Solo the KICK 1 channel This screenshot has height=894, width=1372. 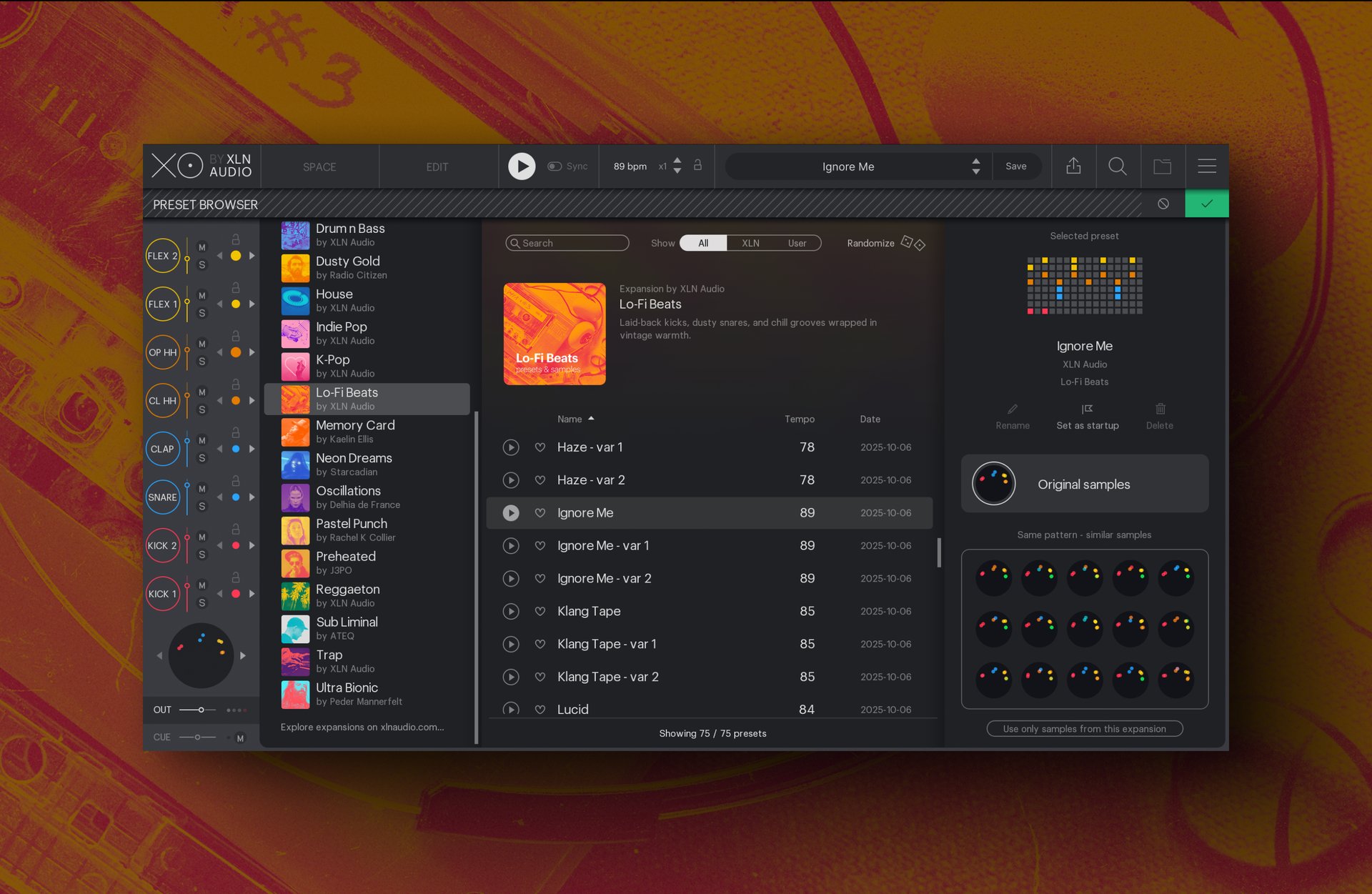point(202,602)
